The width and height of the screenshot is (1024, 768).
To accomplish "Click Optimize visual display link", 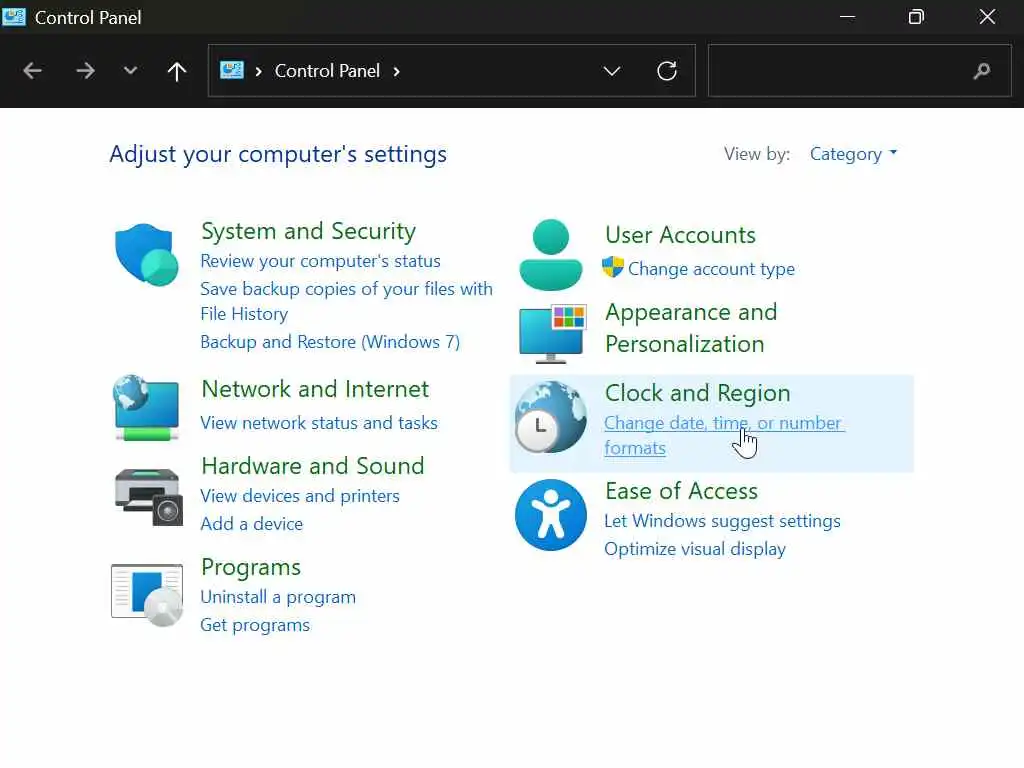I will tap(695, 549).
